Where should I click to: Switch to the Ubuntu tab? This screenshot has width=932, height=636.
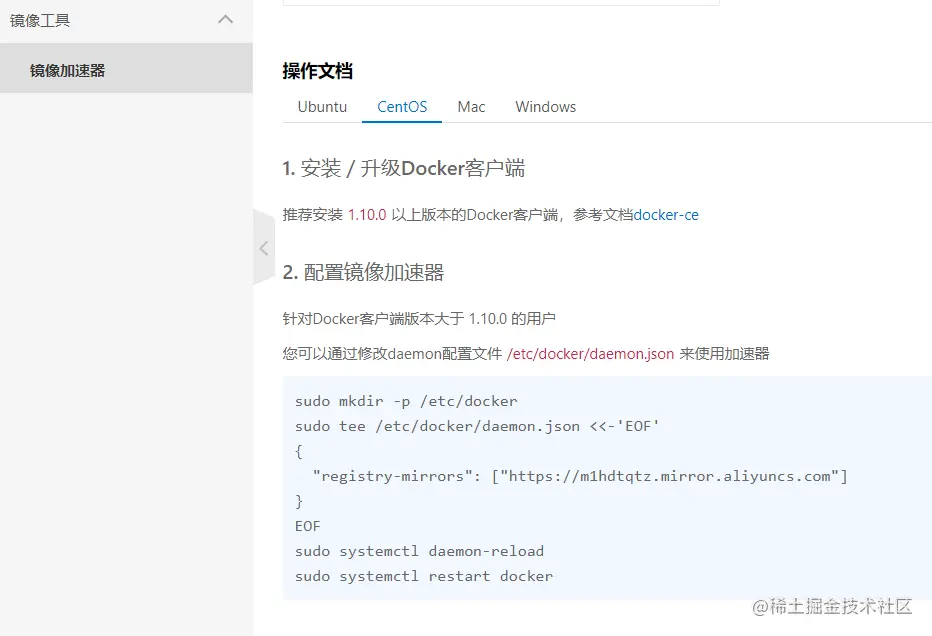point(322,107)
